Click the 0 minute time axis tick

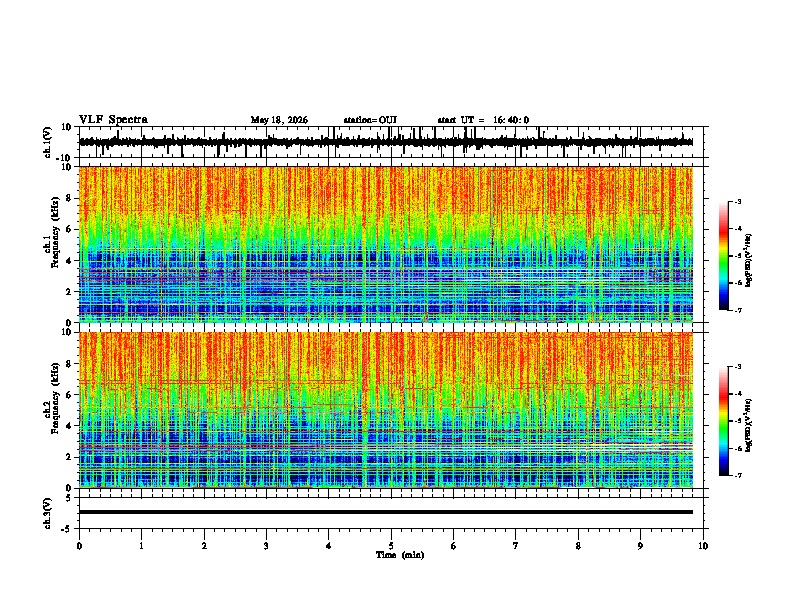pos(79,546)
